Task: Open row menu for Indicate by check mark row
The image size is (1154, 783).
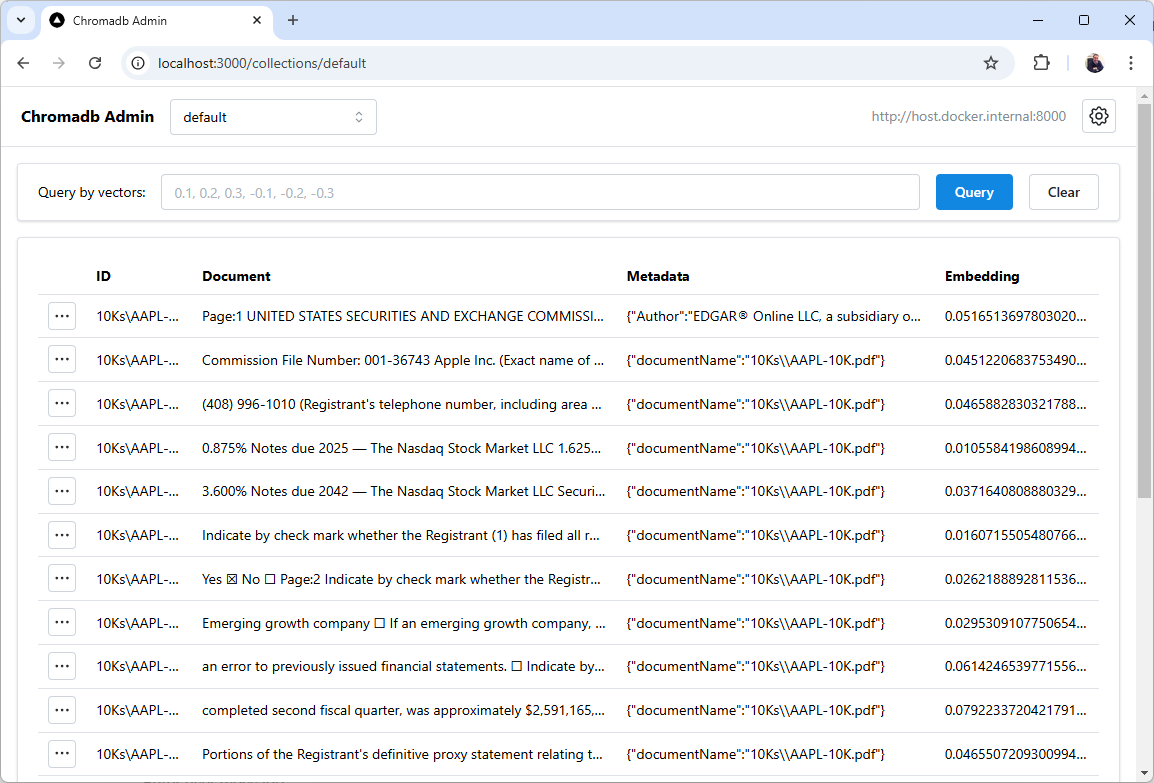Action: [x=62, y=535]
